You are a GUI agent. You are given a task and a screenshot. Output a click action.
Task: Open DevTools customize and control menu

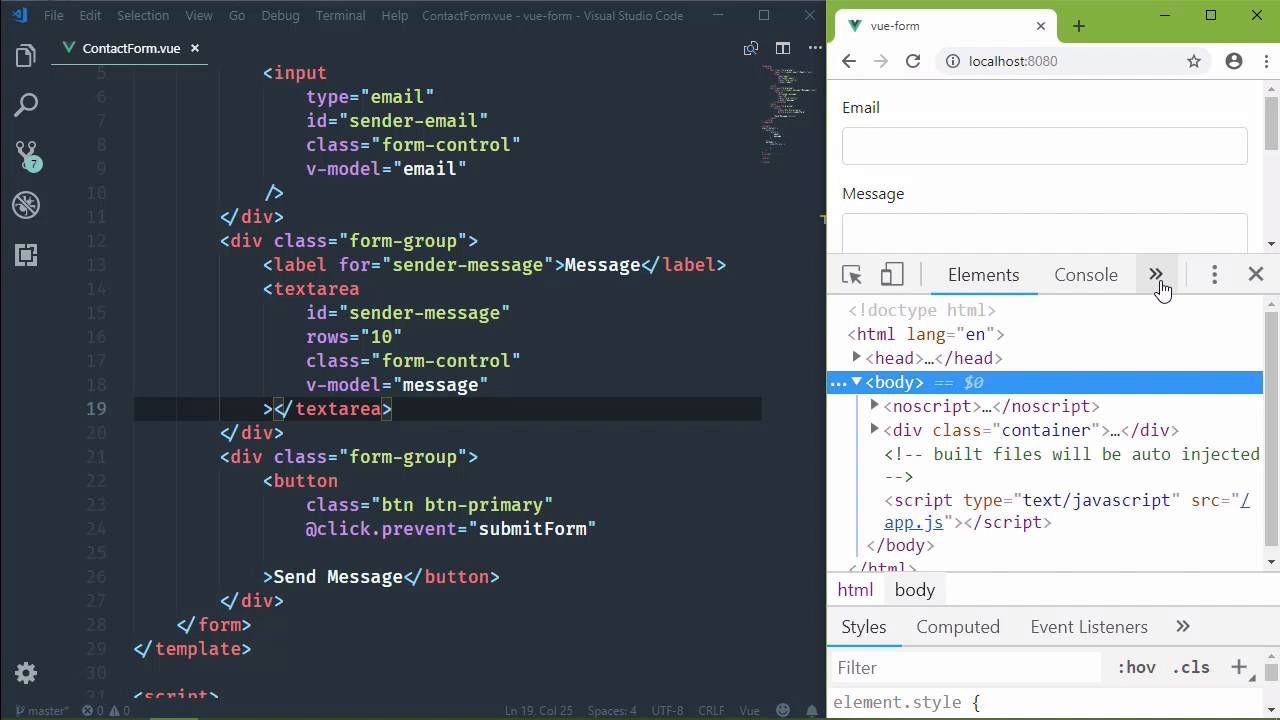1214,275
